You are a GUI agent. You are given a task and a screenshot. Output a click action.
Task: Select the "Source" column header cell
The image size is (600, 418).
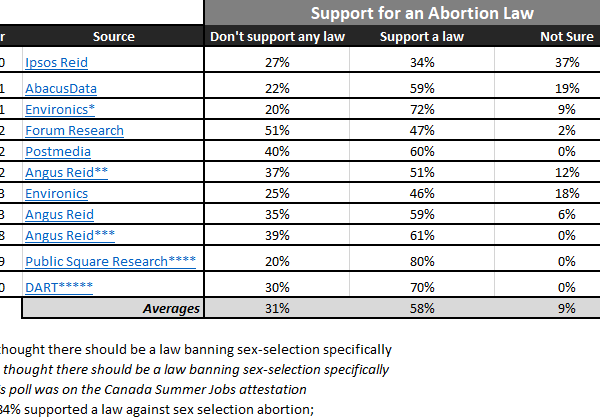[113, 37]
